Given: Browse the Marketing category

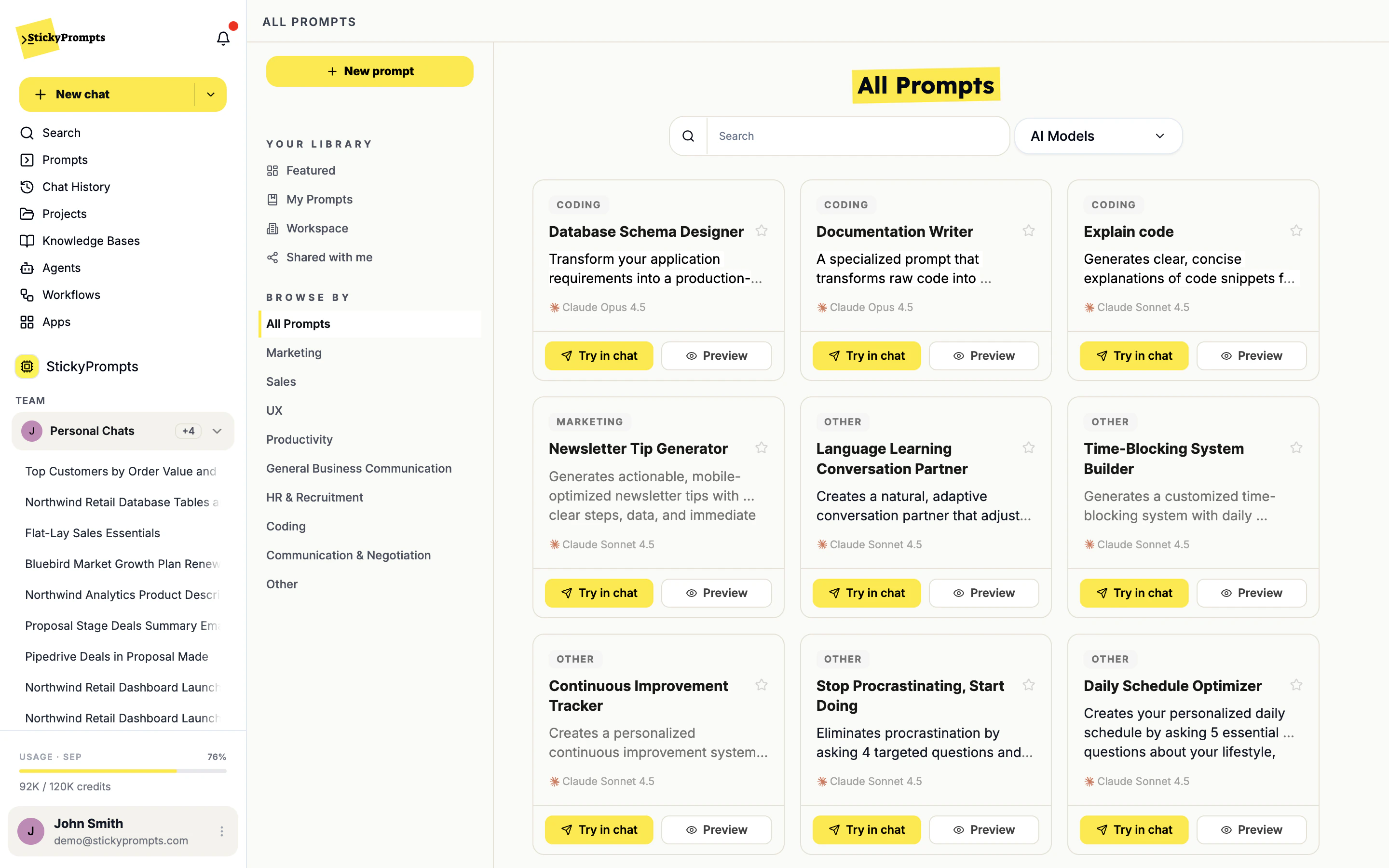Looking at the screenshot, I should (294, 353).
